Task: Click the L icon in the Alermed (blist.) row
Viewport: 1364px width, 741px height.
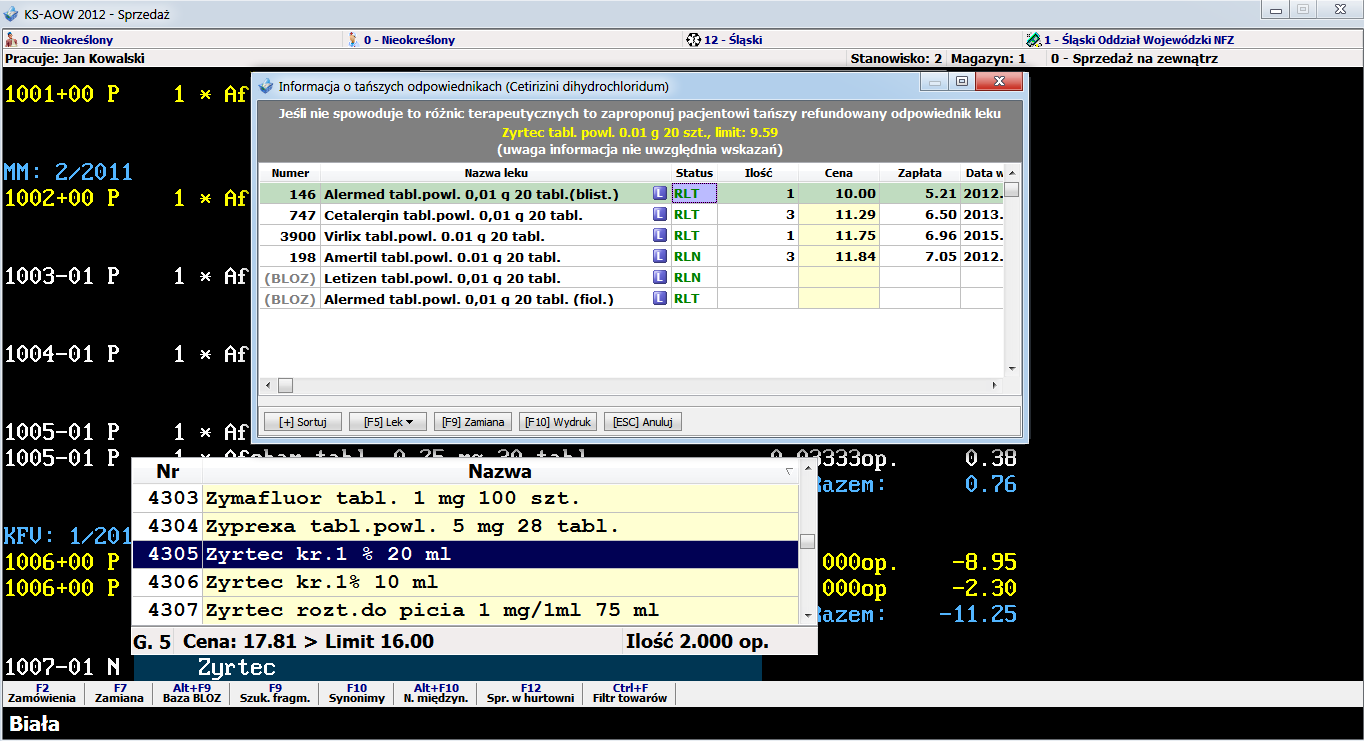Action: tap(659, 193)
